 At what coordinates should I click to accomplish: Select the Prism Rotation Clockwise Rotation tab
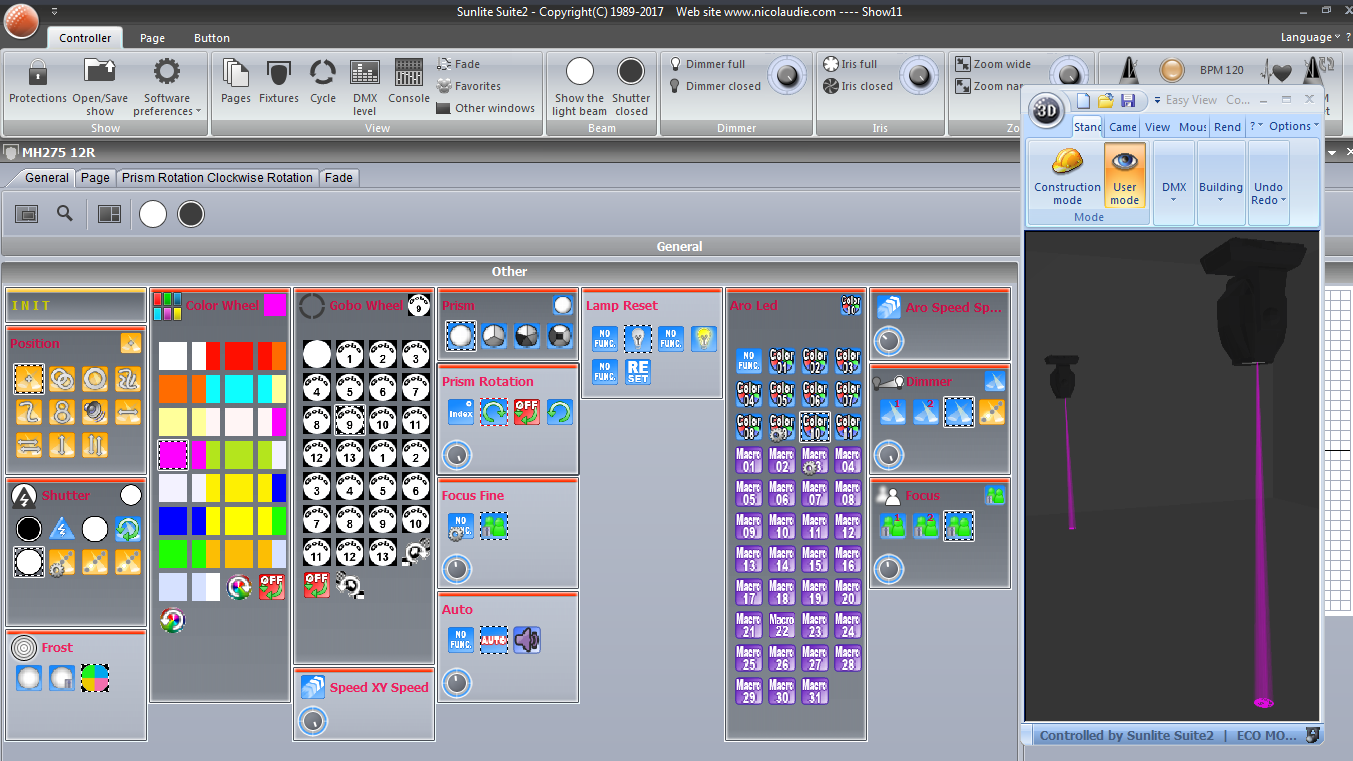218,178
